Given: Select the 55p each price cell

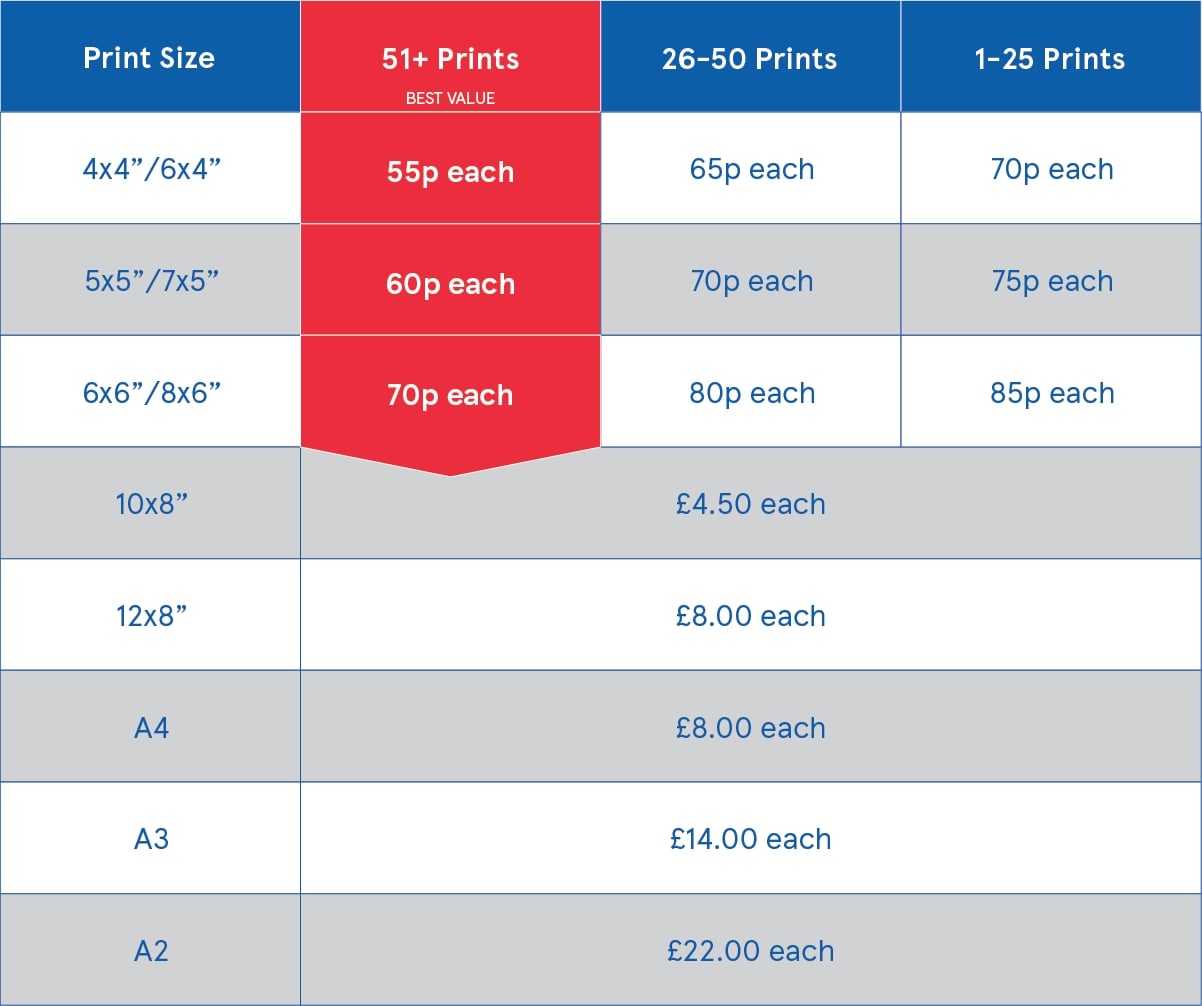Looking at the screenshot, I should click(450, 168).
